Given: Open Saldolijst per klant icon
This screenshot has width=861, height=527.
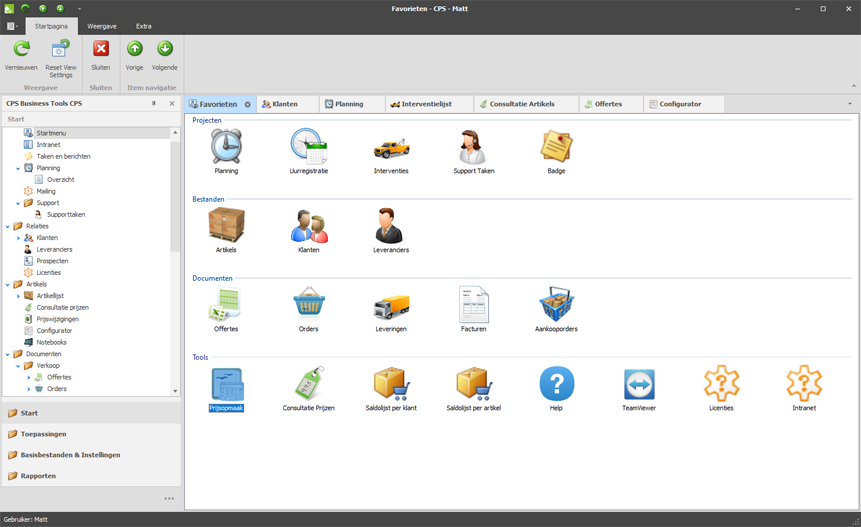Looking at the screenshot, I should point(391,385).
